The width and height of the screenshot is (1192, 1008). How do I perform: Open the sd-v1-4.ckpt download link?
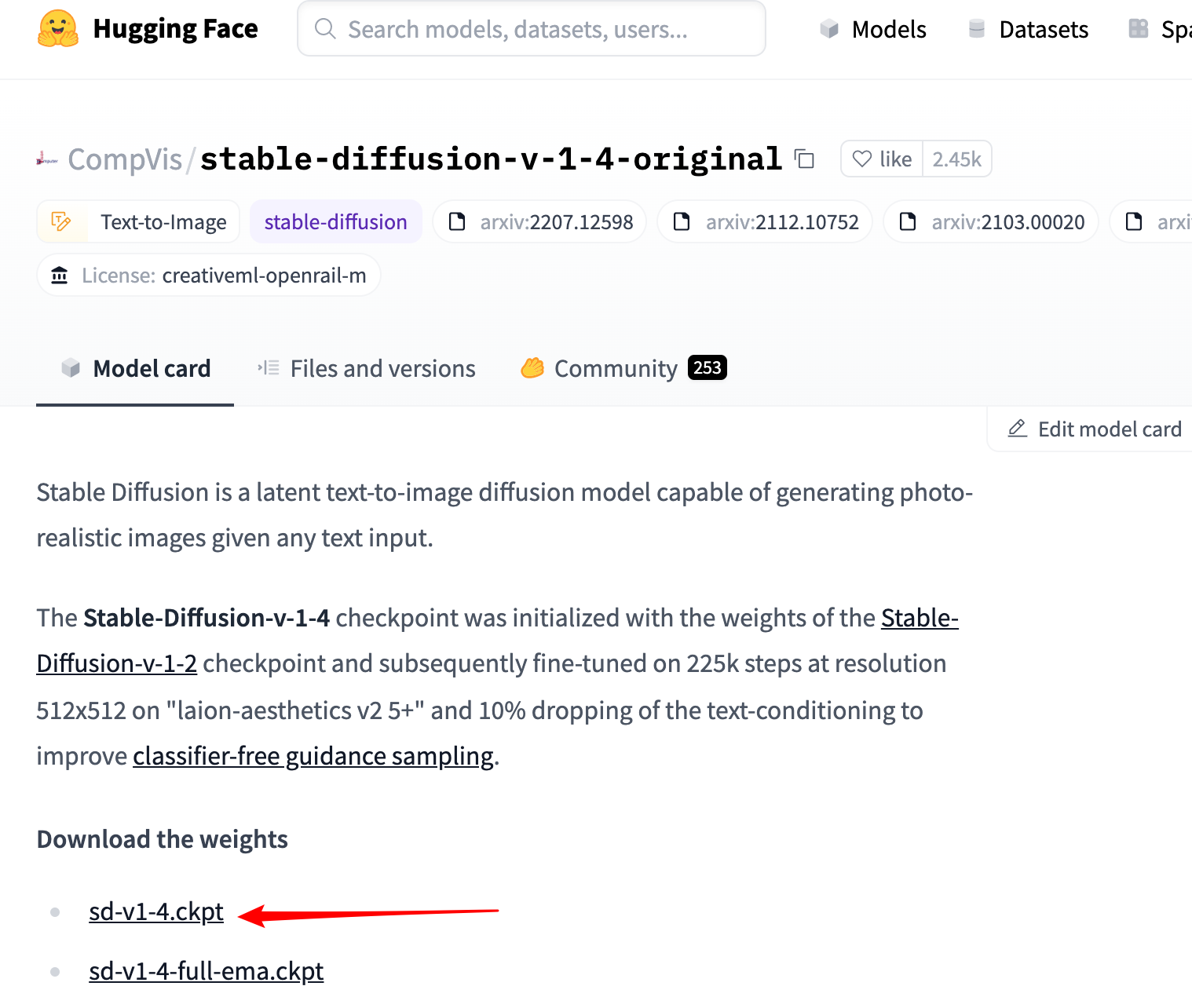click(156, 911)
